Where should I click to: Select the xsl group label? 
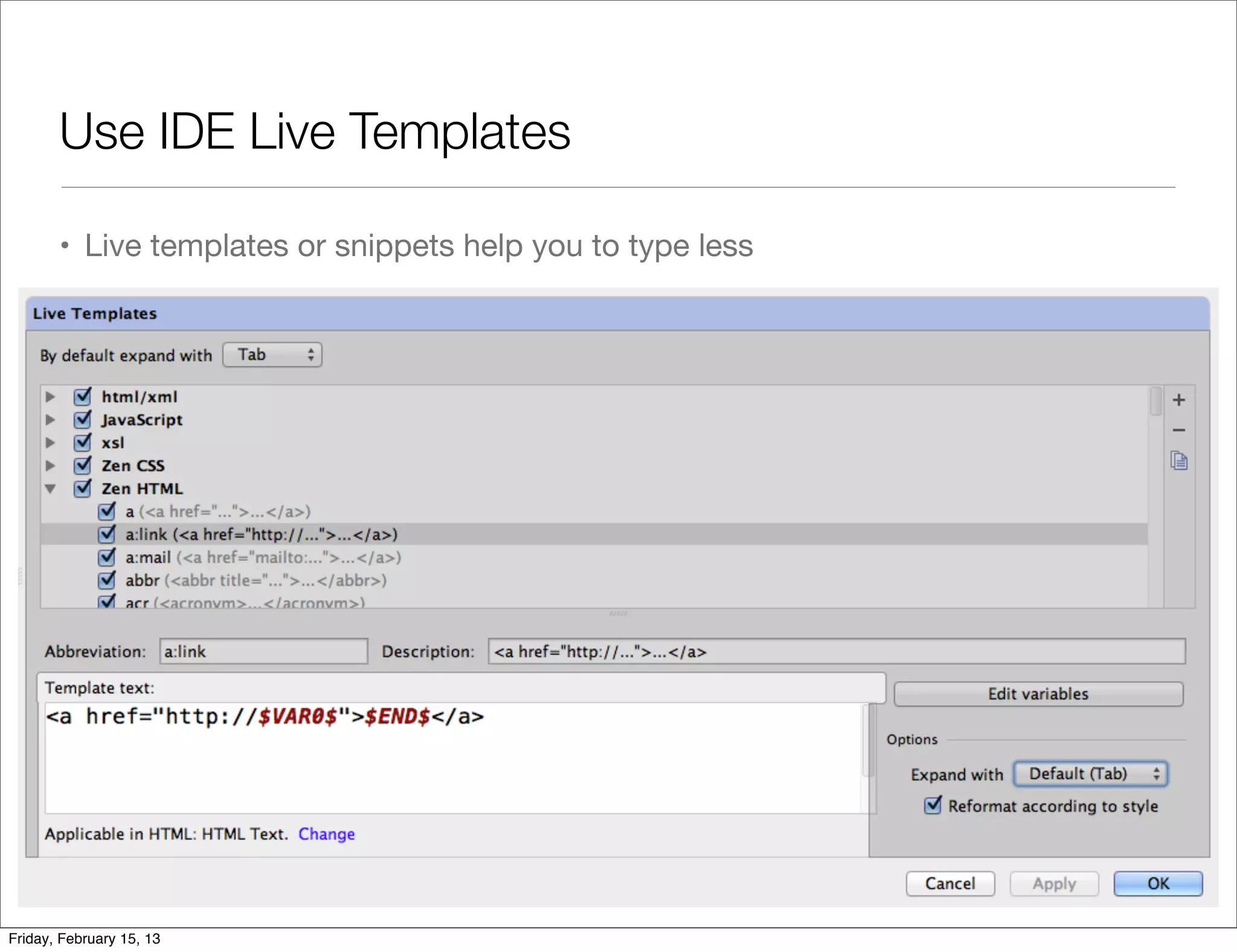coord(113,443)
